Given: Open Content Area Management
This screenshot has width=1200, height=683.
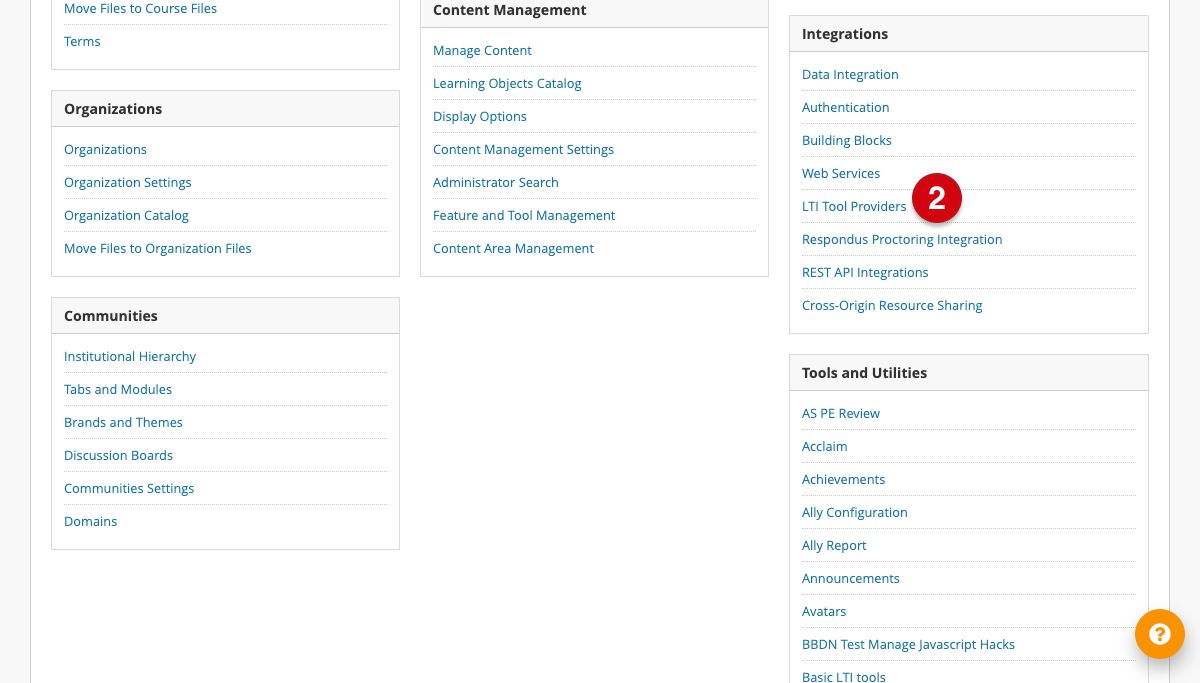Looking at the screenshot, I should coord(513,248).
